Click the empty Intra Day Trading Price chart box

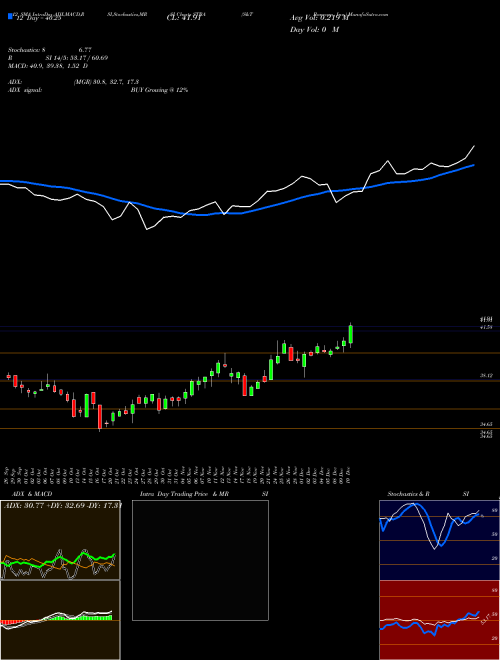point(200,560)
